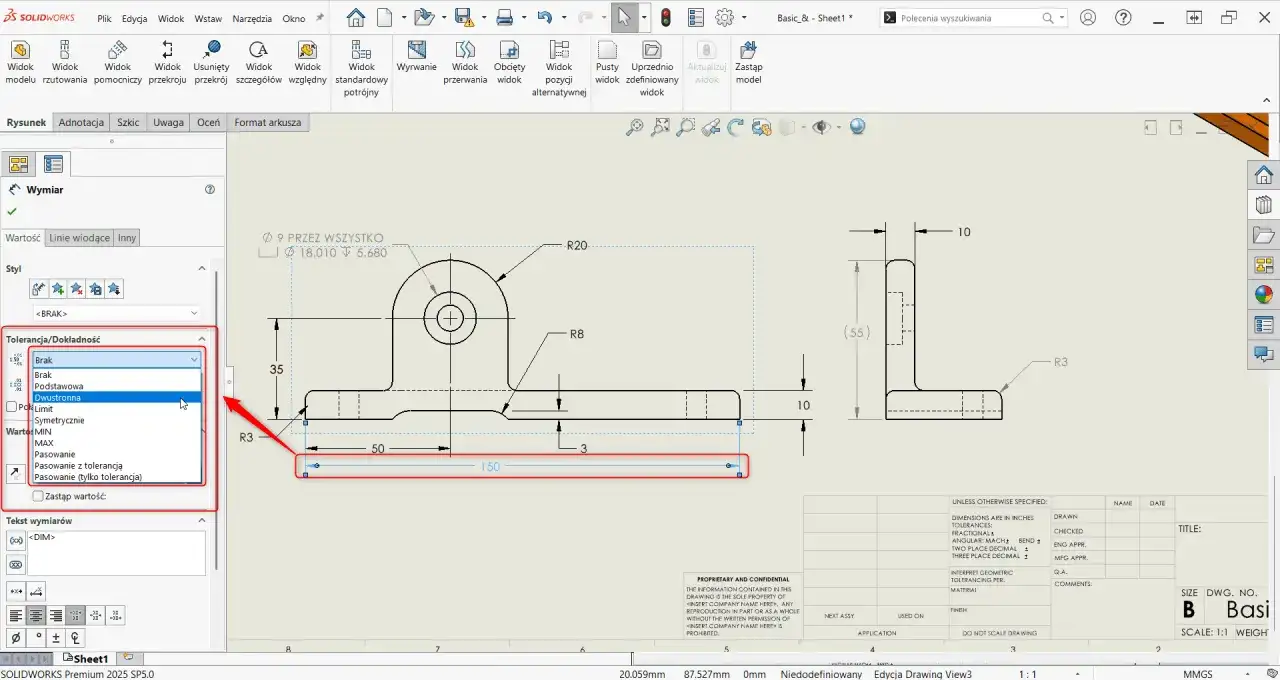Open the help question mark icon
The height and width of the screenshot is (680, 1280).
click(1123, 17)
